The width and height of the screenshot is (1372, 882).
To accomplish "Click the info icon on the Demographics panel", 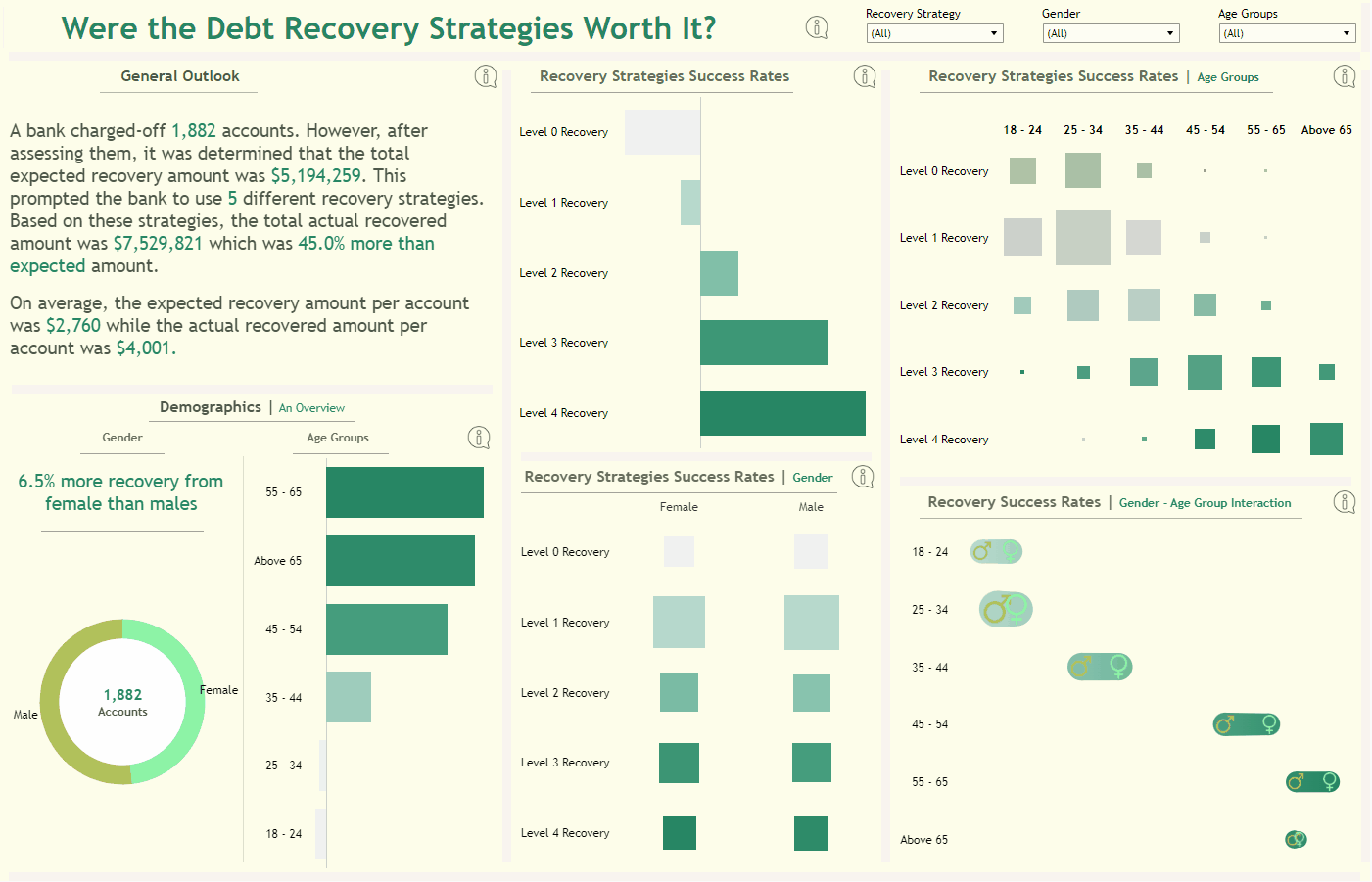I will tap(479, 437).
